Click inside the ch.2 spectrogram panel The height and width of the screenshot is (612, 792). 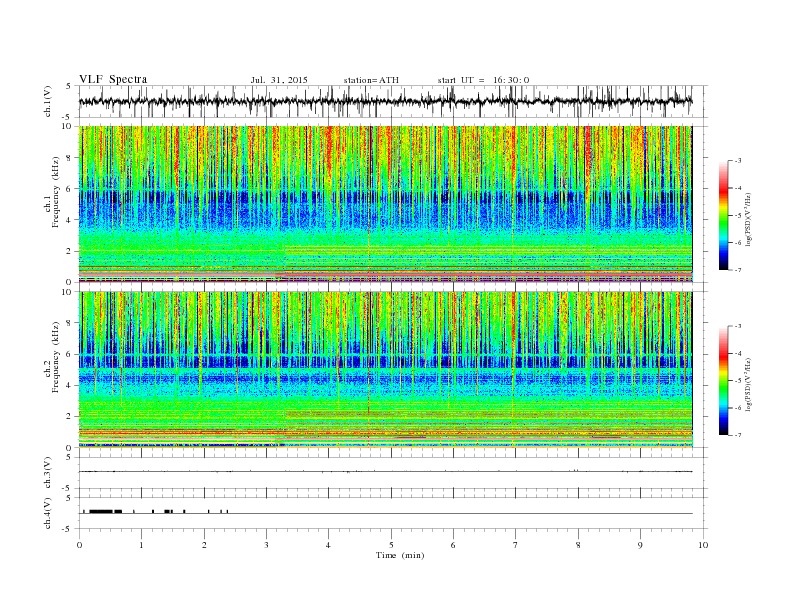point(385,369)
